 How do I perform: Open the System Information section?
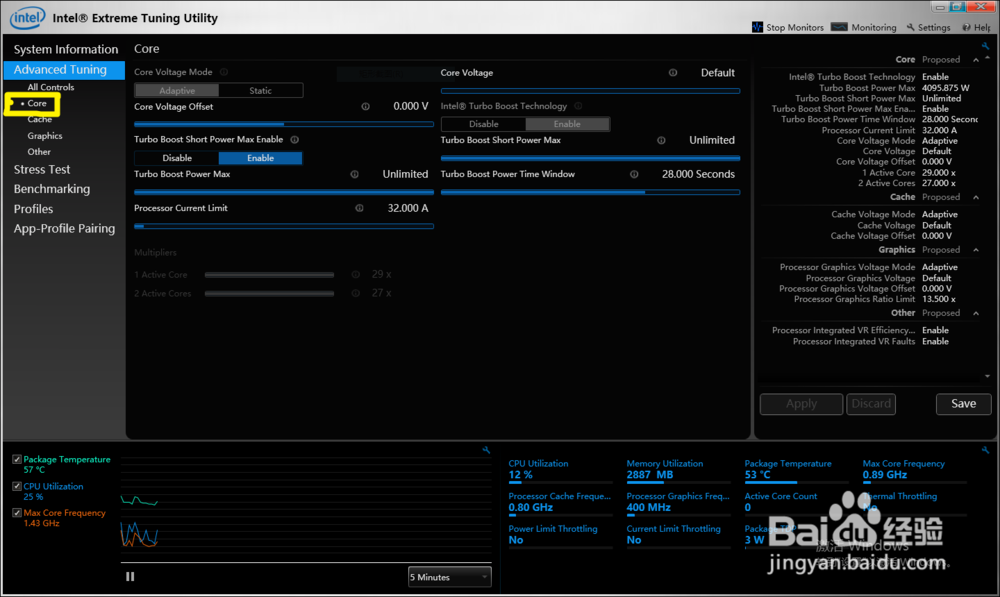(66, 49)
